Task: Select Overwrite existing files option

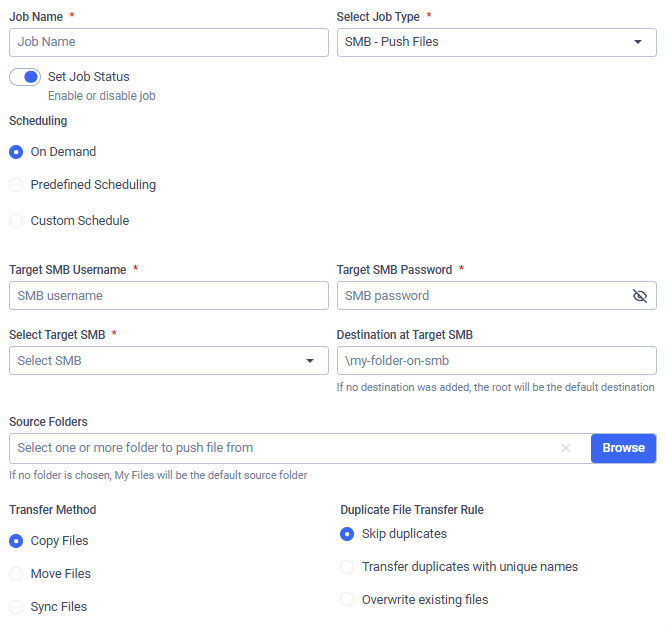Action: pyautogui.click(x=347, y=600)
